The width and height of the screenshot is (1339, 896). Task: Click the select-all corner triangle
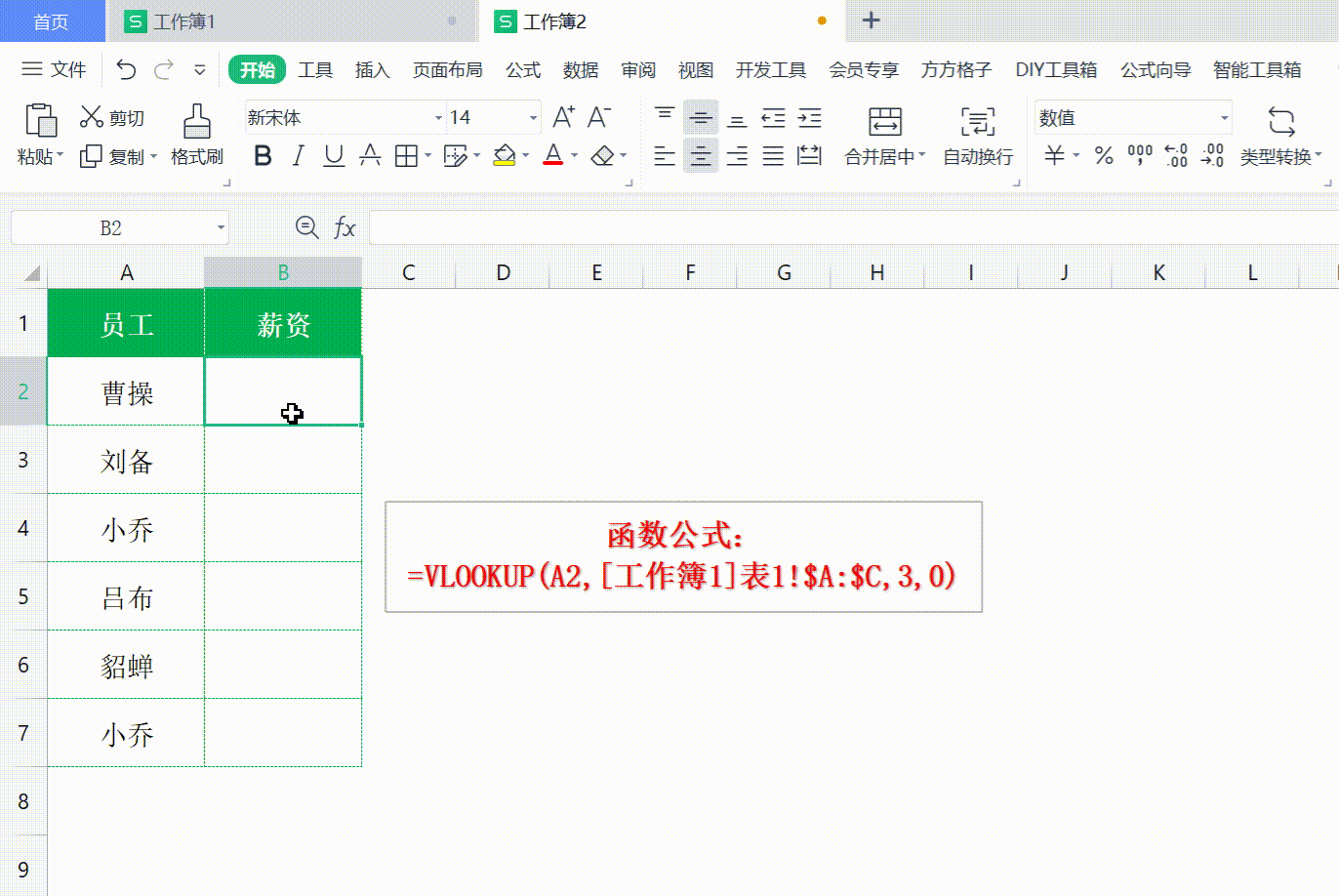31,273
